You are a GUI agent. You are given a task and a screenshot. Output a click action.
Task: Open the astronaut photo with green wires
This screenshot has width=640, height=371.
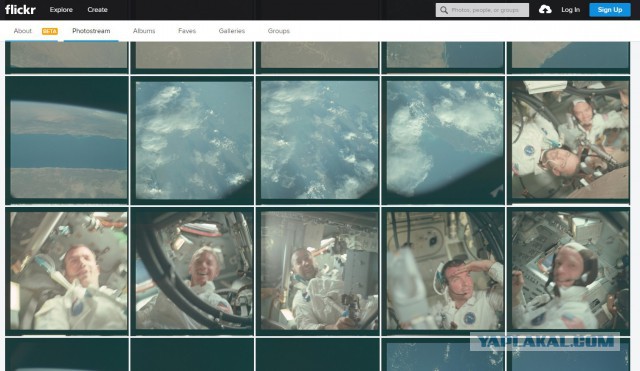tap(67, 271)
